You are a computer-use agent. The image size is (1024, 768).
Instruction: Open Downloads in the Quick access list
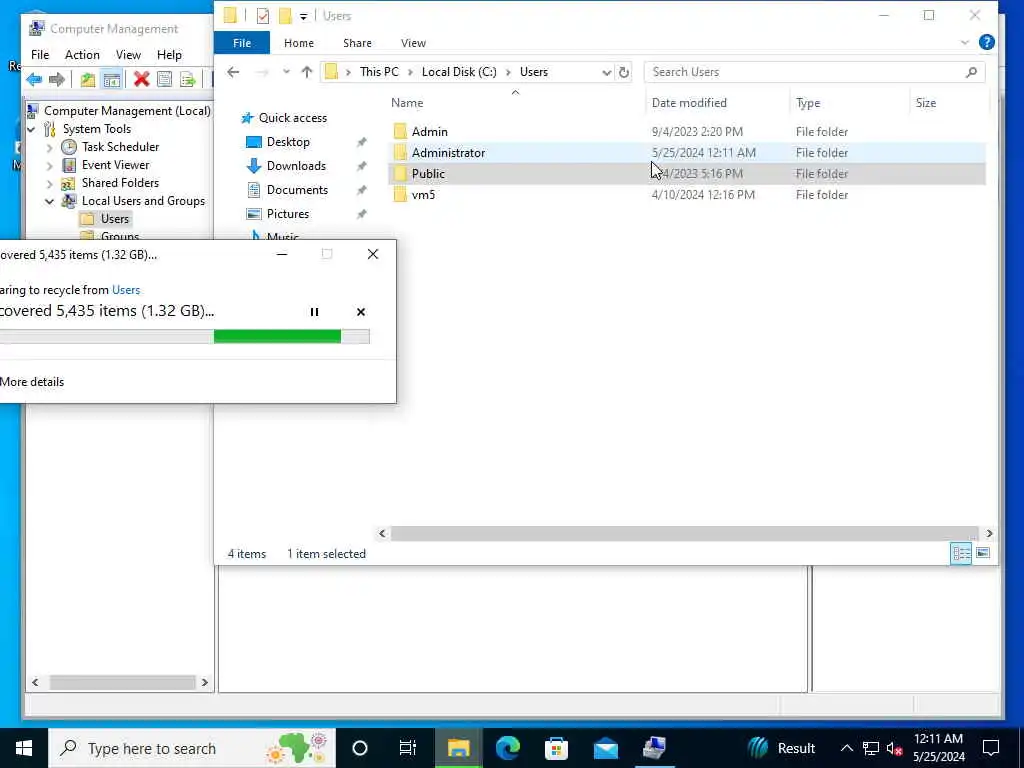pyautogui.click(x=296, y=166)
